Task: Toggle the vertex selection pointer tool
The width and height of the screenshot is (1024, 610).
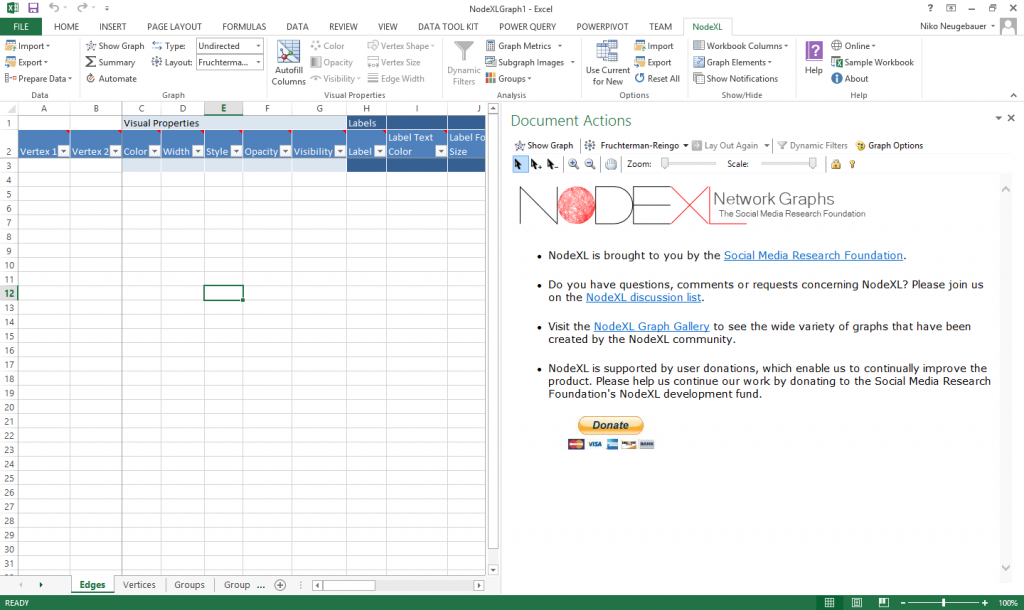Action: point(520,164)
